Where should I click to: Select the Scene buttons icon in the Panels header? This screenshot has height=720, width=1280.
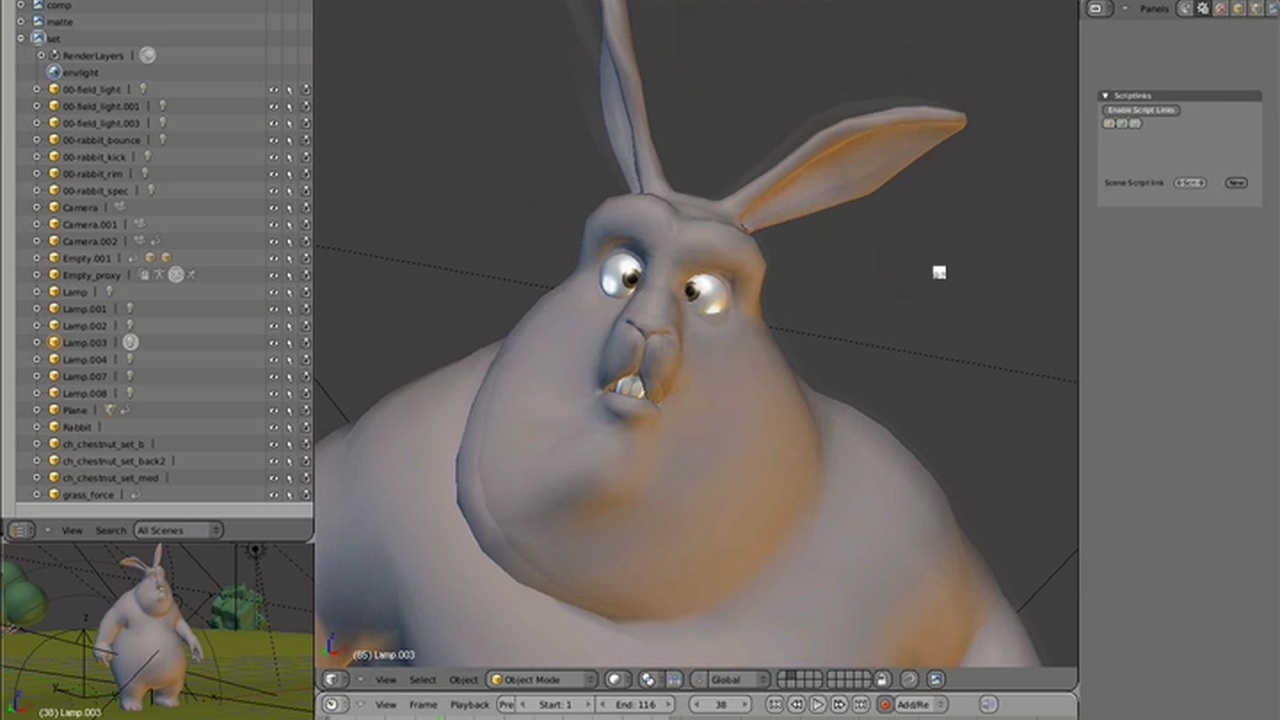pos(1272,8)
